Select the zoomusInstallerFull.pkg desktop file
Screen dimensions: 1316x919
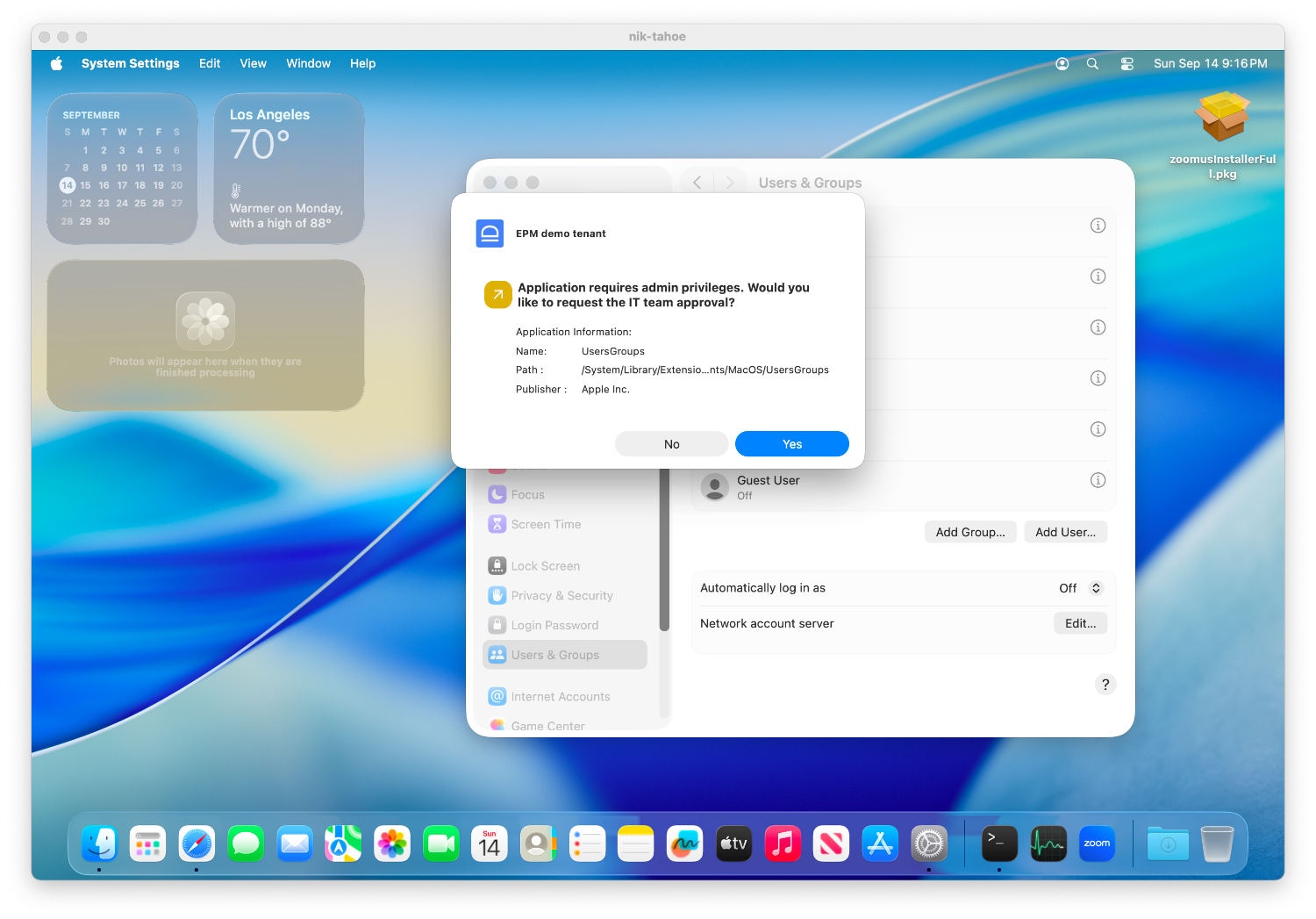pyautogui.click(x=1222, y=136)
